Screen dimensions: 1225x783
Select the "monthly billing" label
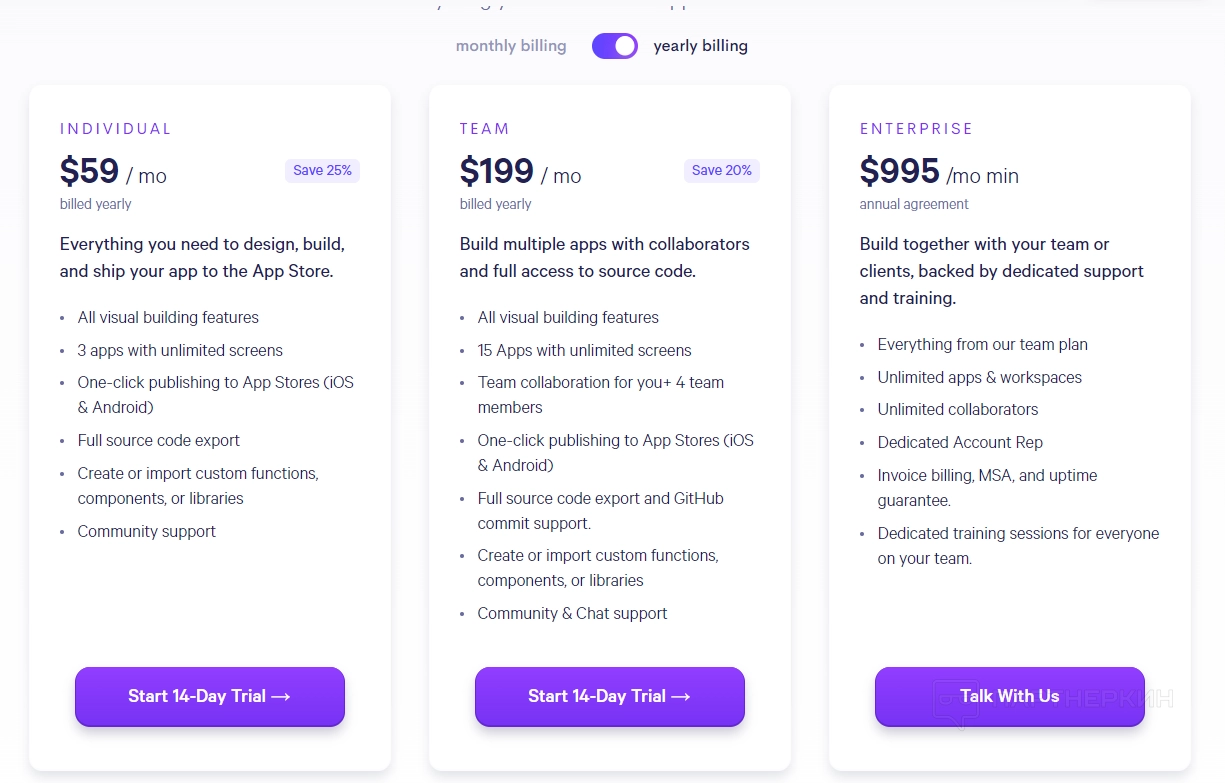click(511, 46)
